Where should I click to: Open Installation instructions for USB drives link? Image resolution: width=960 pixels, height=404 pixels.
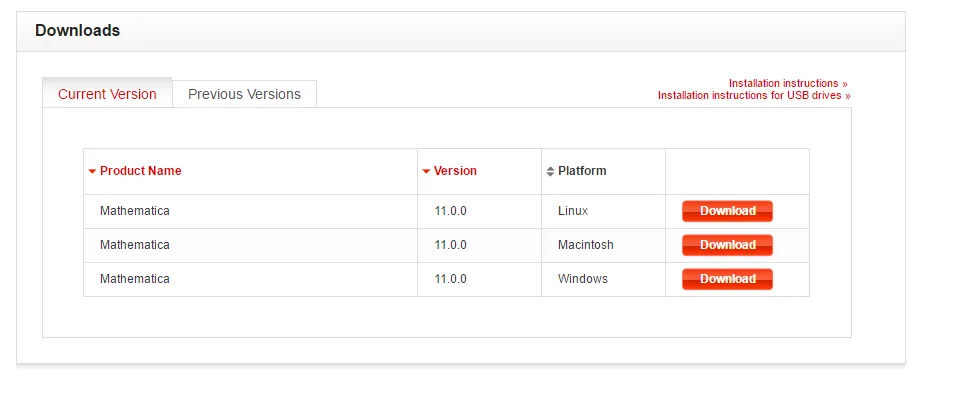click(x=754, y=96)
